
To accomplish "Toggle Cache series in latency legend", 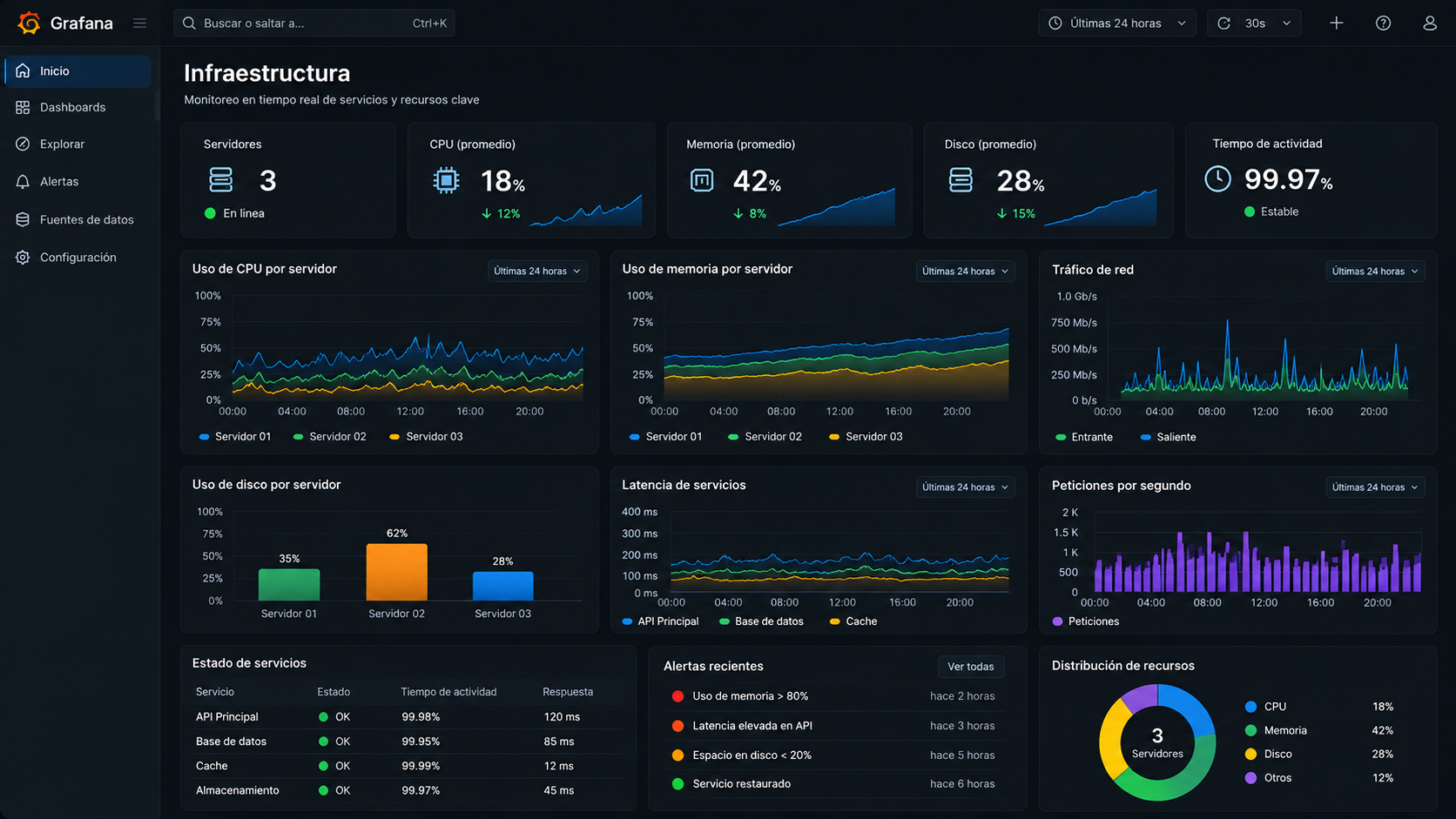I will pyautogui.click(x=853, y=621).
